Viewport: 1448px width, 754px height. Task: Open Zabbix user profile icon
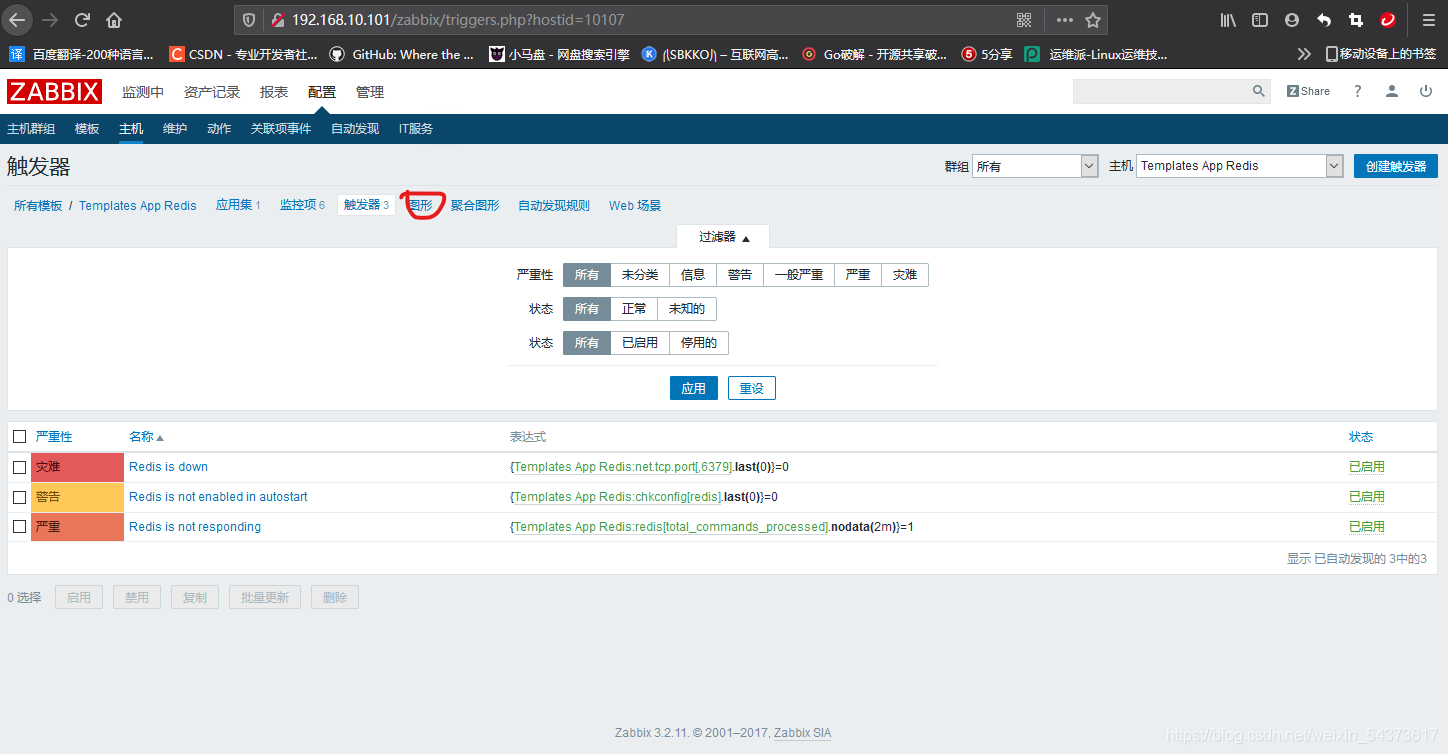point(1391,91)
